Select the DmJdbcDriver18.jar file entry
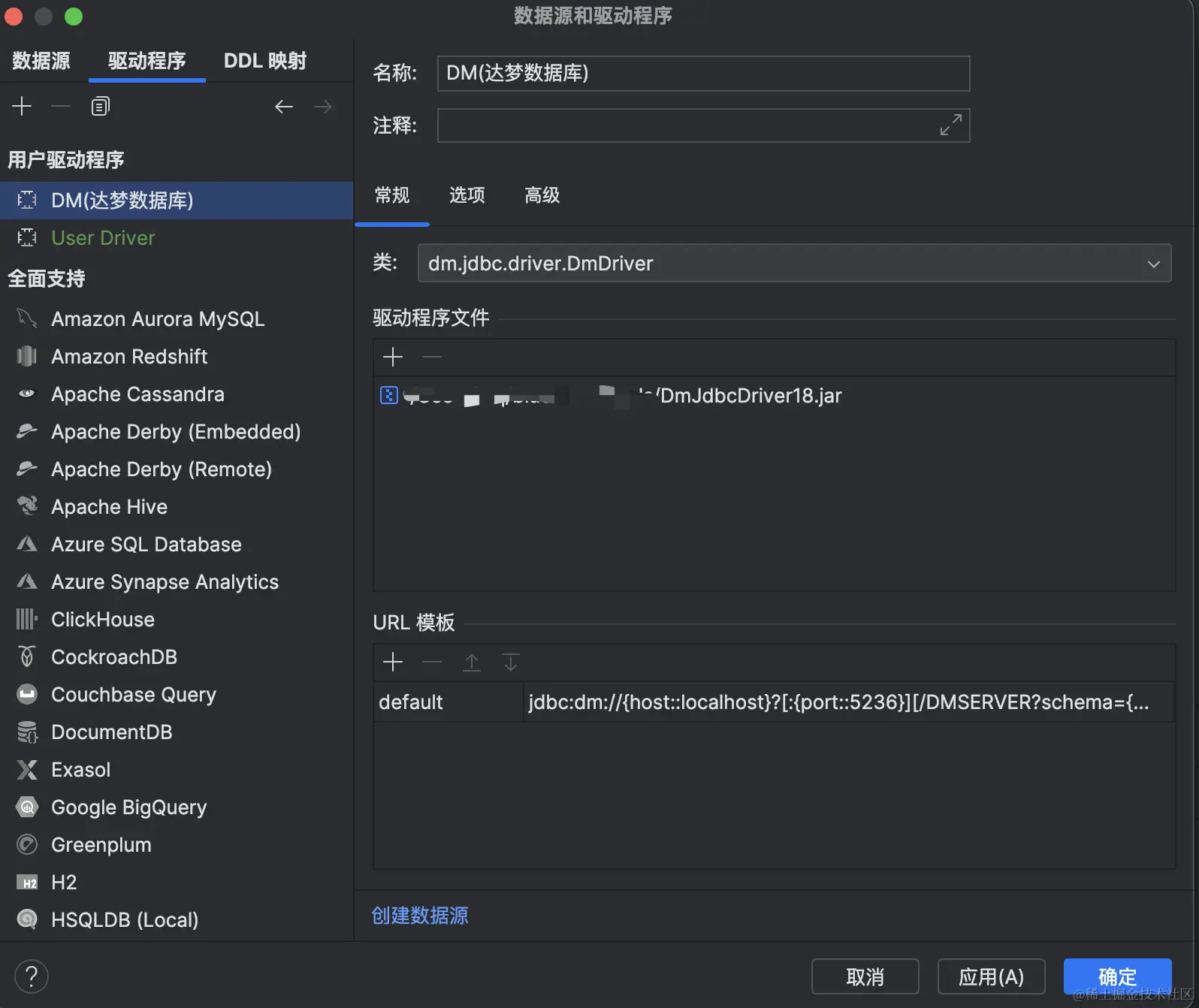The height and width of the screenshot is (1008, 1199). tap(774, 395)
